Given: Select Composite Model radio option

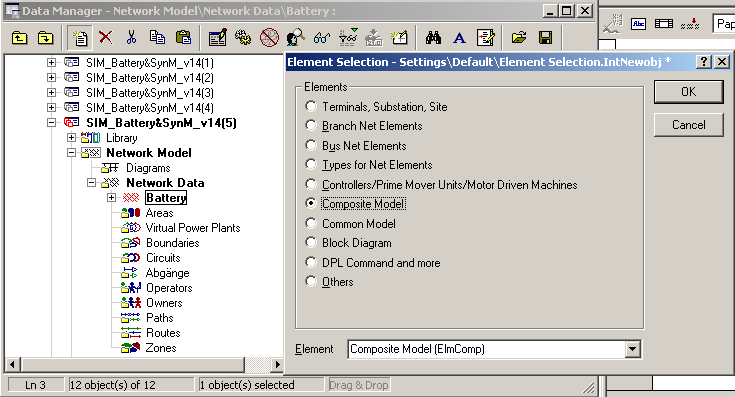Looking at the screenshot, I should click(311, 203).
